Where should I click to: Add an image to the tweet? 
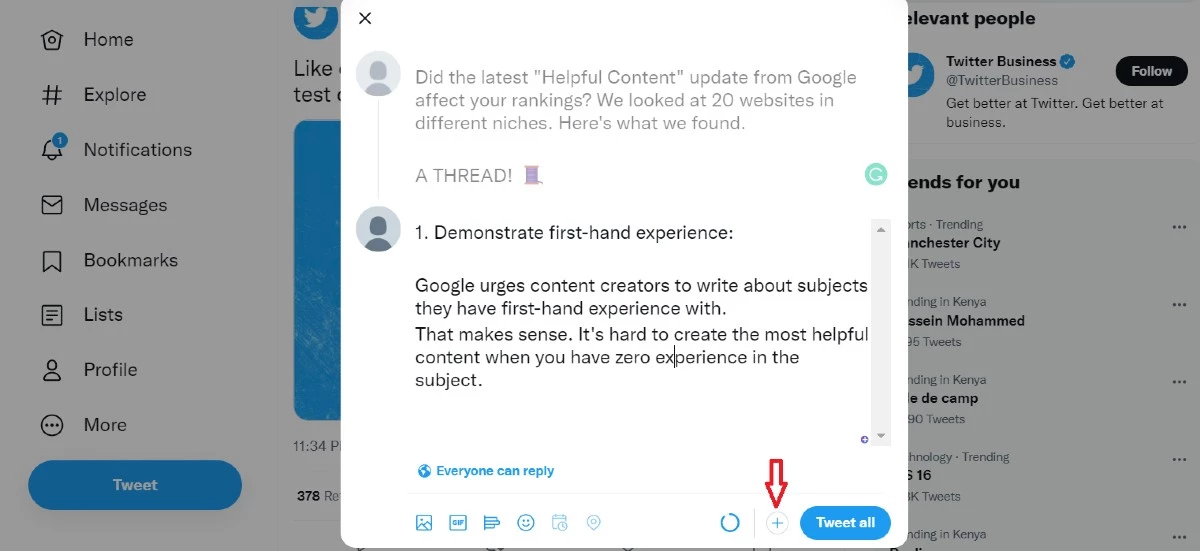[x=424, y=522]
